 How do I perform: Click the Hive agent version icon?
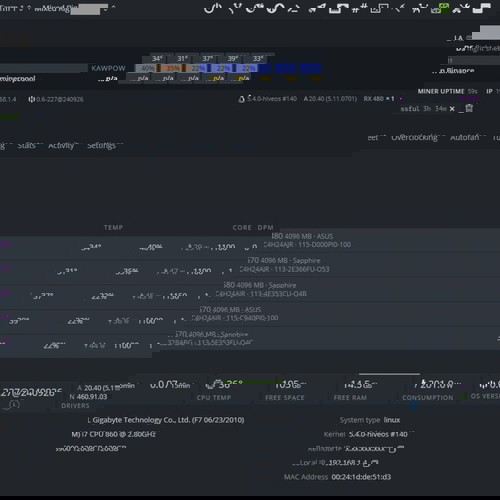32,99
